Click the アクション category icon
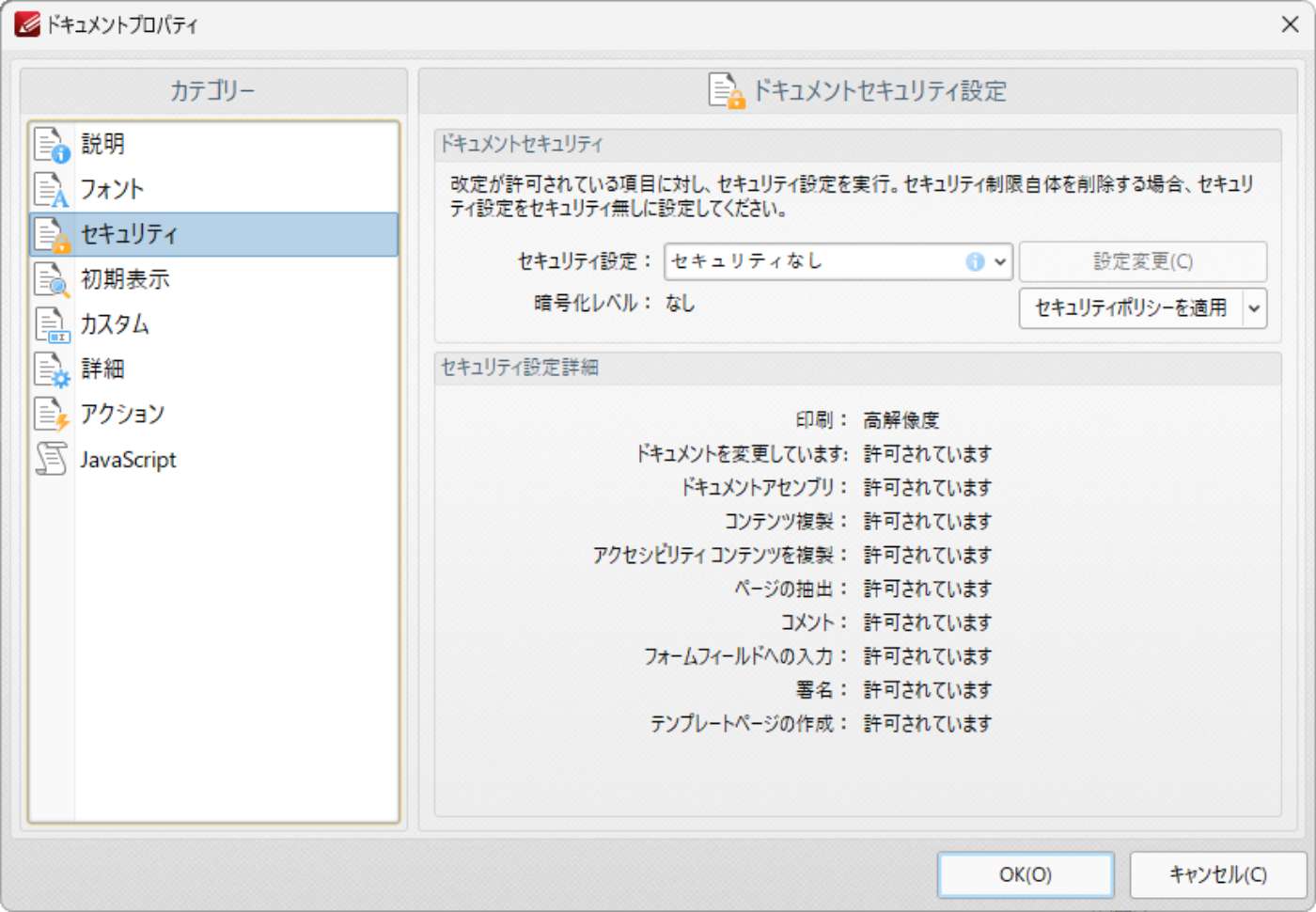 click(x=52, y=415)
